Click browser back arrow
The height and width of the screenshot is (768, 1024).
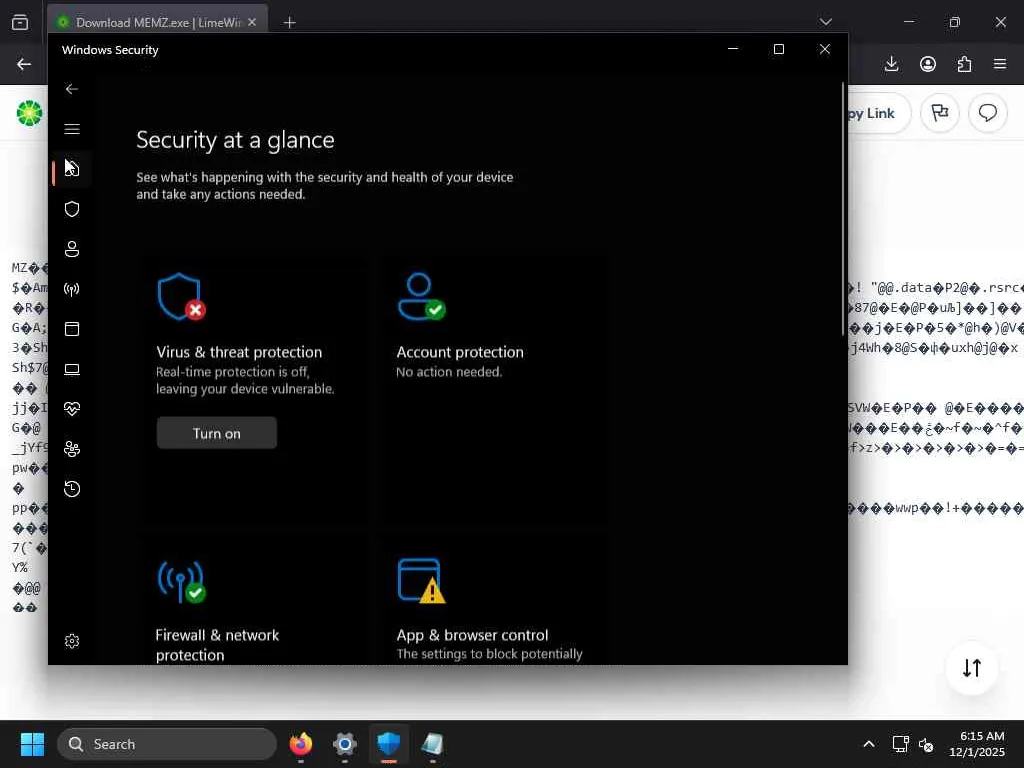(24, 64)
